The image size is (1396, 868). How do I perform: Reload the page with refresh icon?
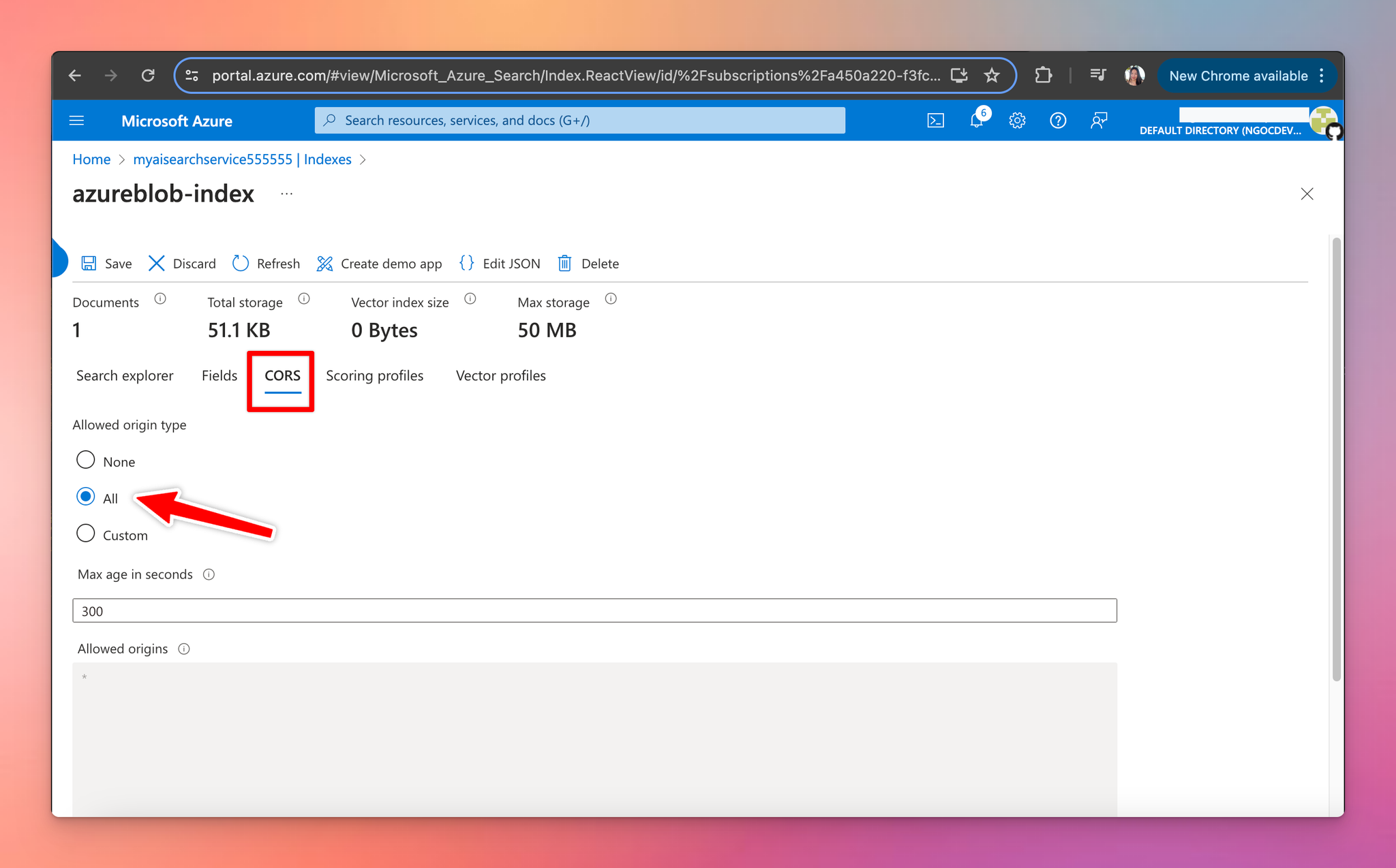148,76
